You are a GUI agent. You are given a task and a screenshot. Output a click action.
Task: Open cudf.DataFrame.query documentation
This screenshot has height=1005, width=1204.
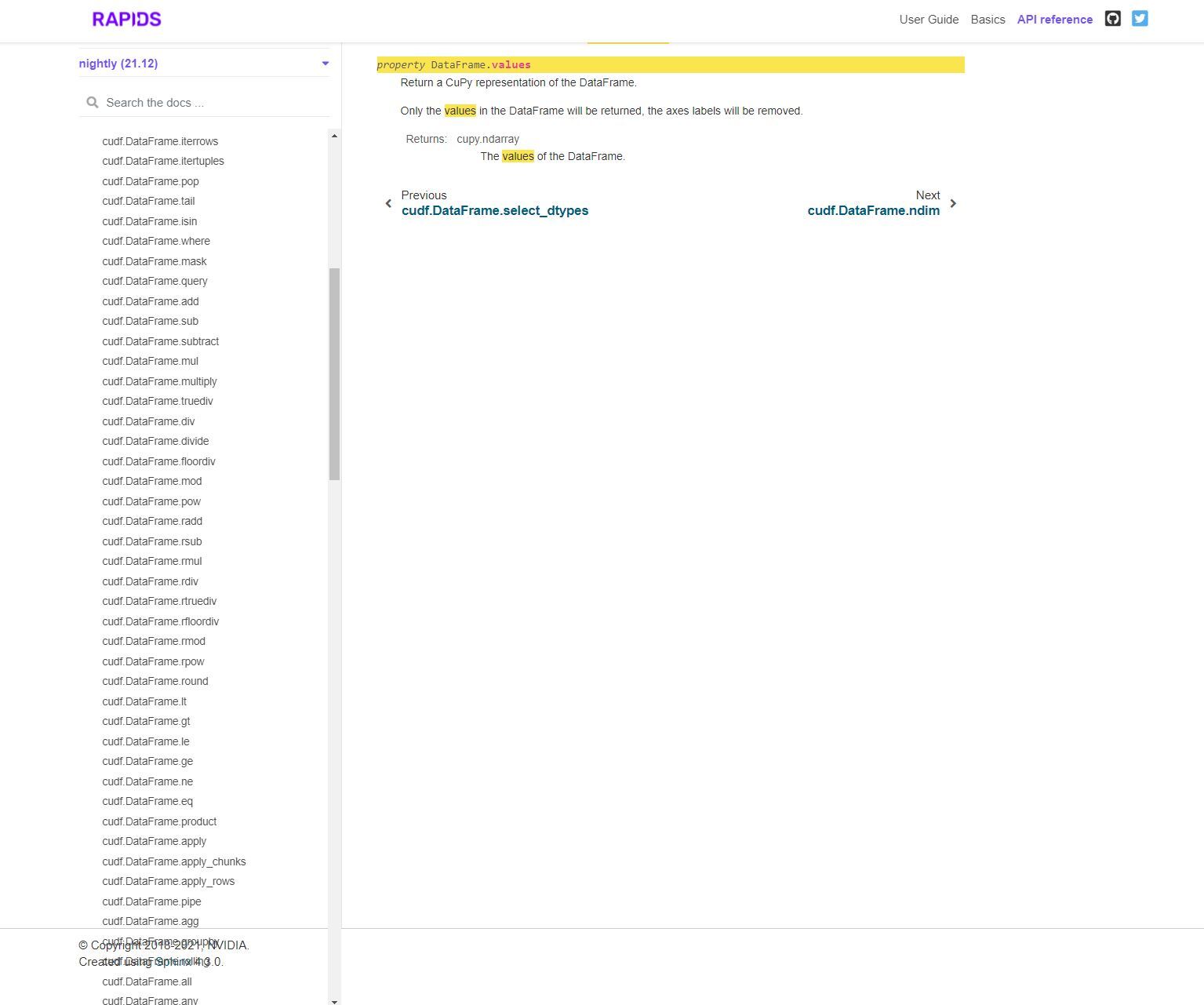coord(155,281)
